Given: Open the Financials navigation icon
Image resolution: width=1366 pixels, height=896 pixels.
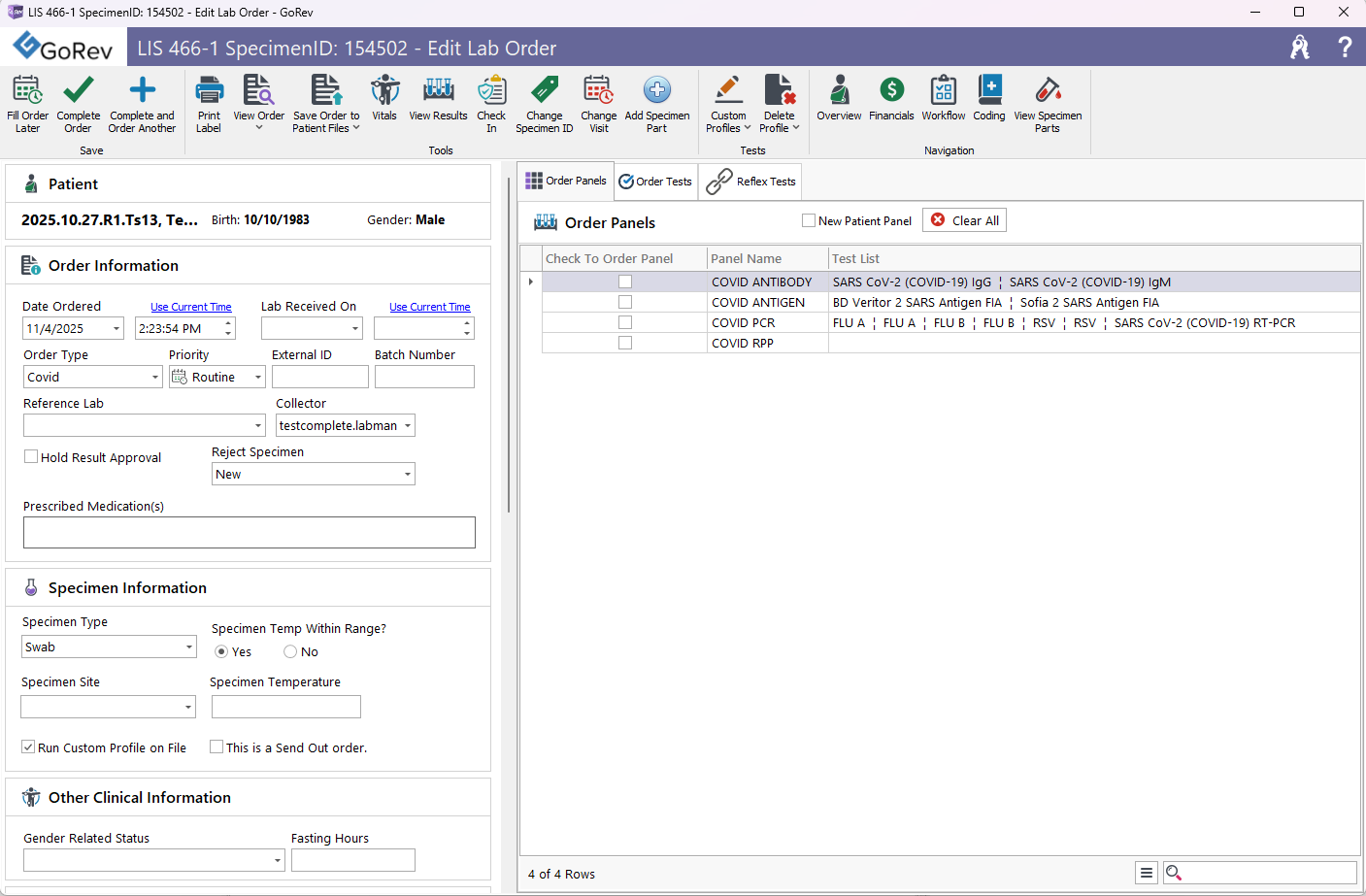Looking at the screenshot, I should pos(891,92).
